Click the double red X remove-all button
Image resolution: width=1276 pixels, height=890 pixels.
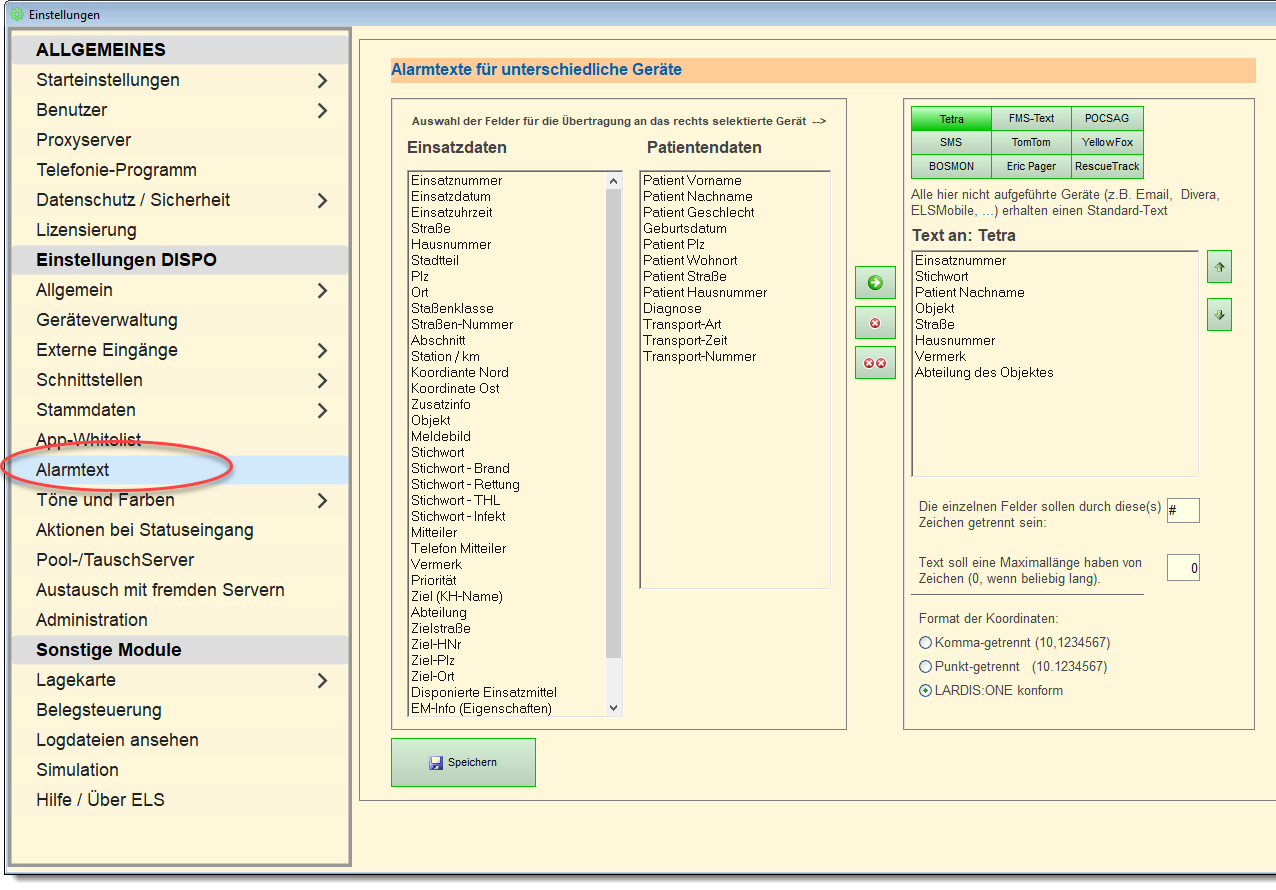[x=875, y=363]
